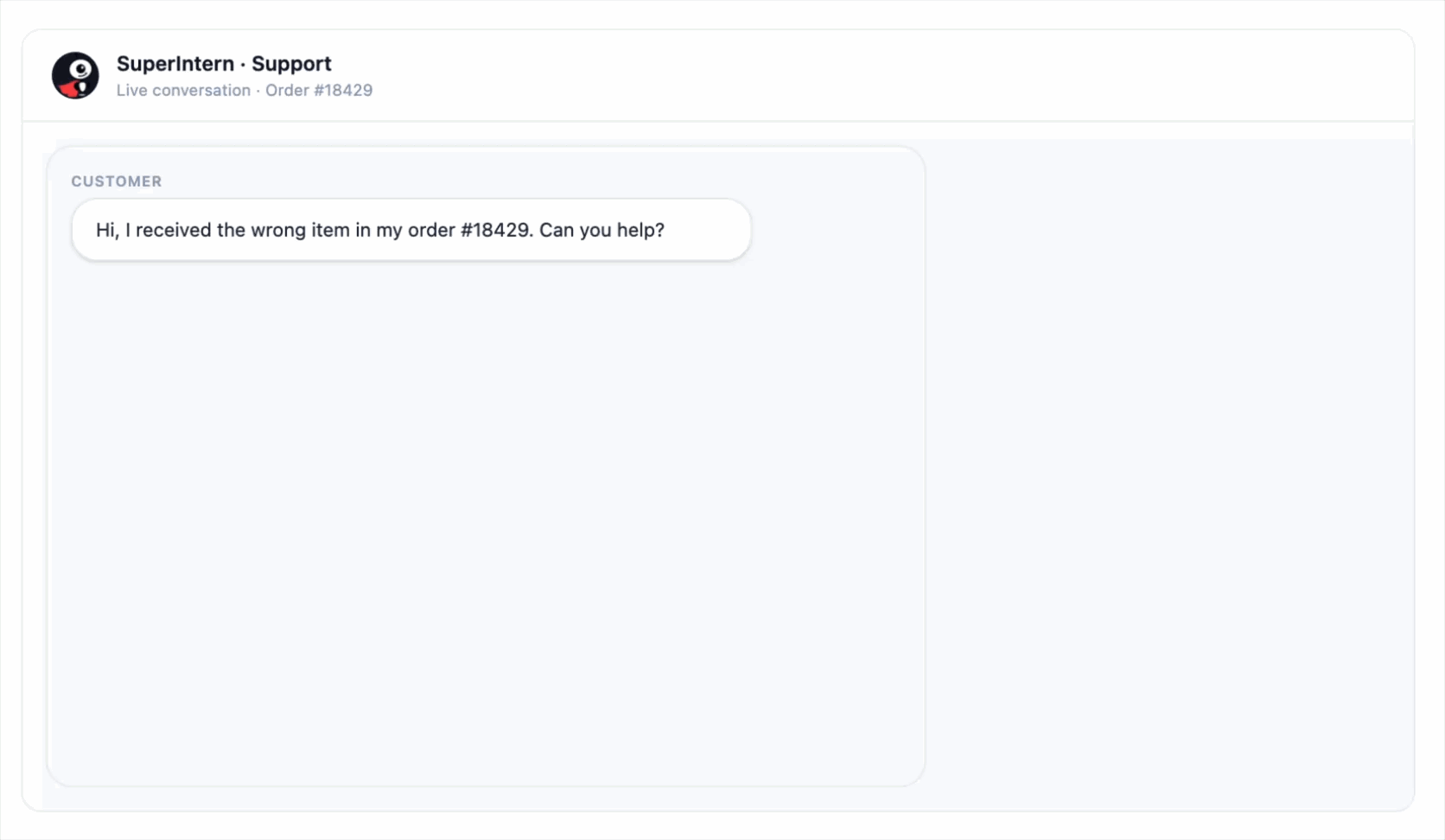Click the "Live conversation · Order #18429" subtitle
The height and width of the screenshot is (840, 1445).
pos(245,90)
